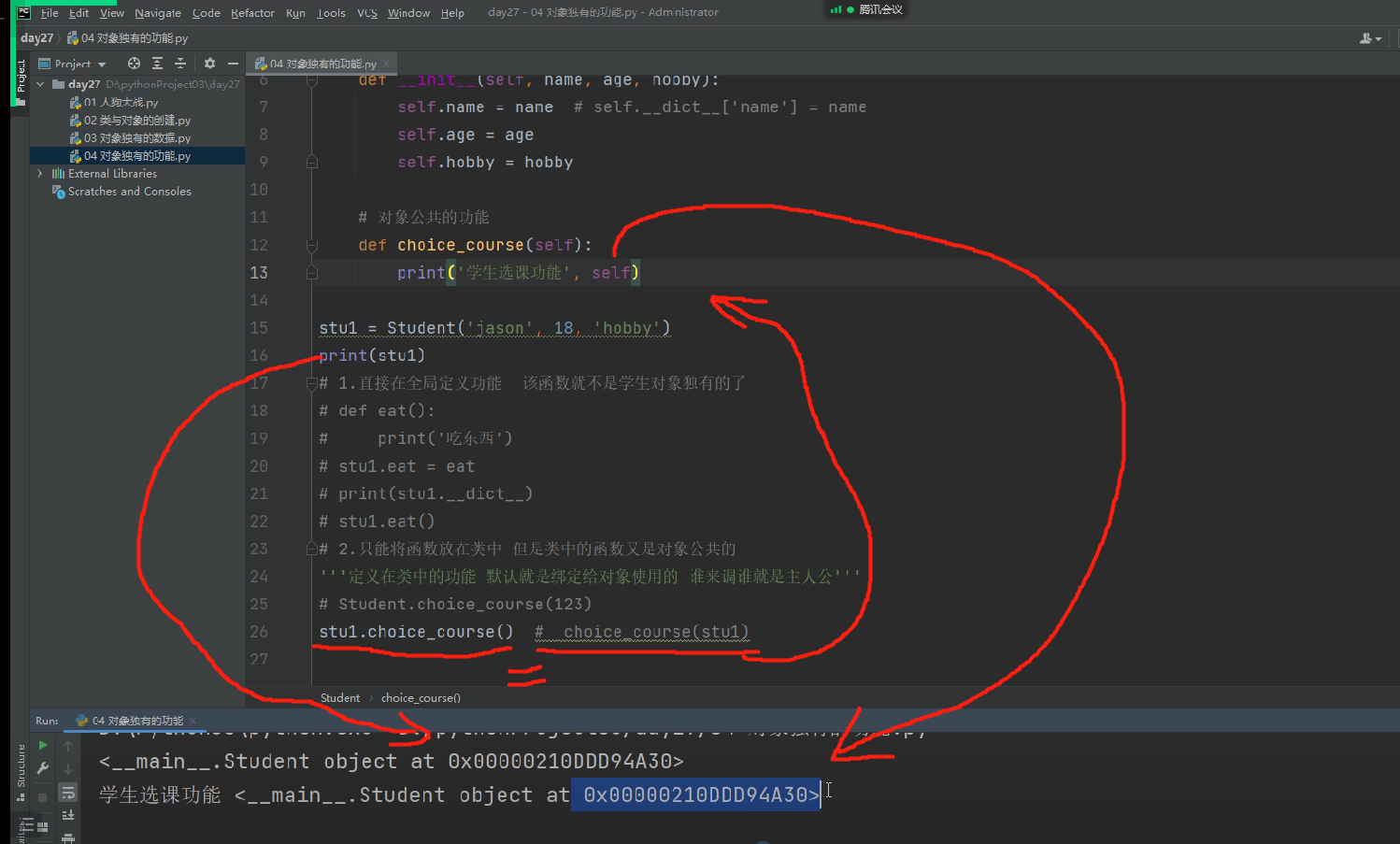Open the Code menu
The height and width of the screenshot is (844, 1400).
pyautogui.click(x=207, y=13)
